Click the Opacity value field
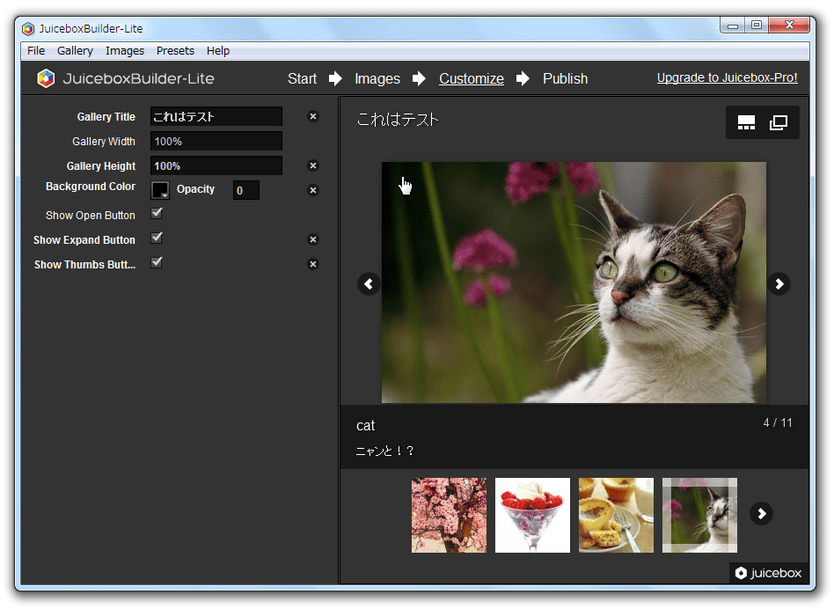 [x=246, y=190]
